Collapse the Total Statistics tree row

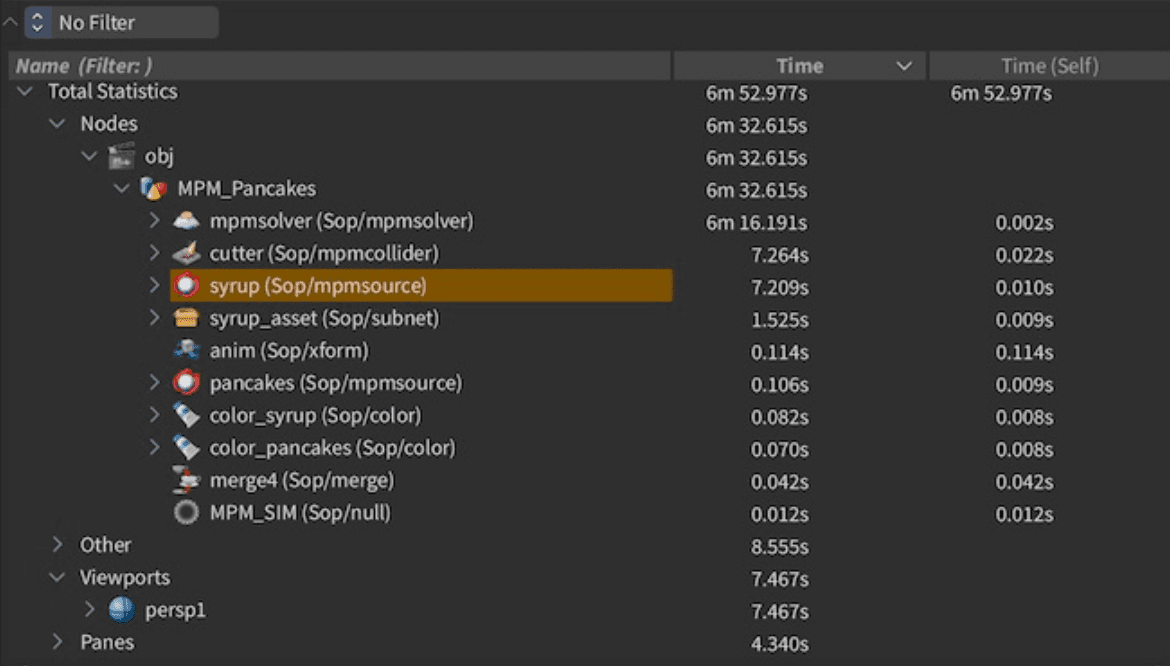[x=25, y=92]
